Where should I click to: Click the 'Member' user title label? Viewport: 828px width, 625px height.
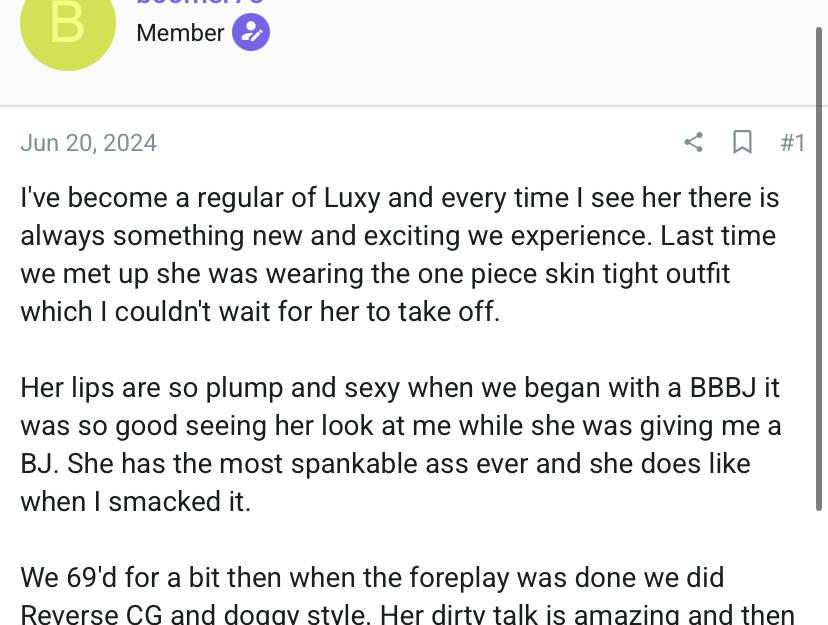click(180, 32)
